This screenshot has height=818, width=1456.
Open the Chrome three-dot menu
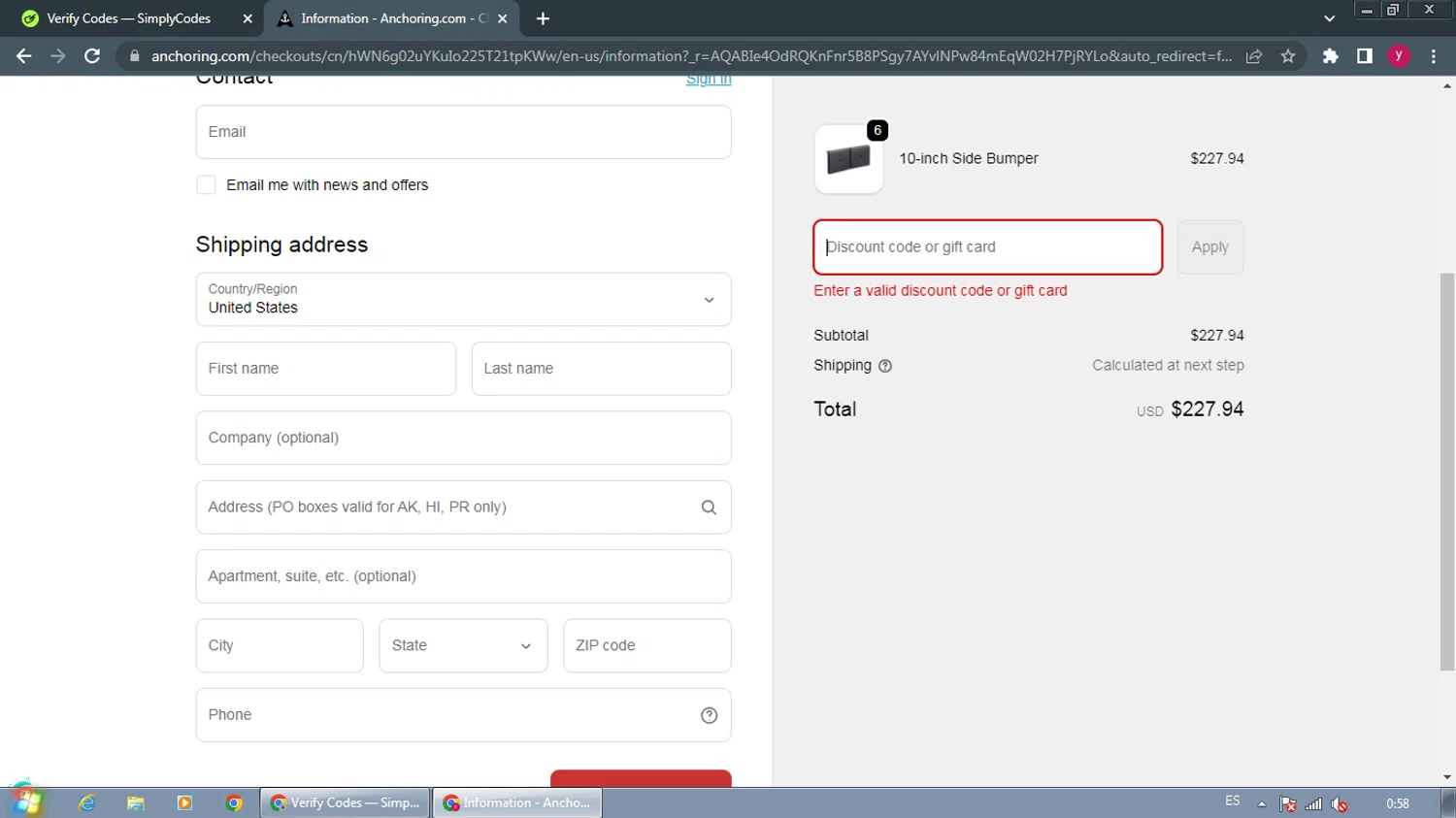[x=1434, y=56]
